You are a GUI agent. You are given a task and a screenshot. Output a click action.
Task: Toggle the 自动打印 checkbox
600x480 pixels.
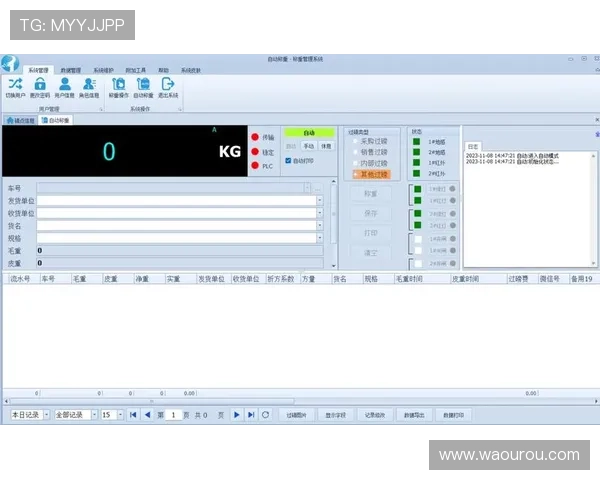coord(289,160)
